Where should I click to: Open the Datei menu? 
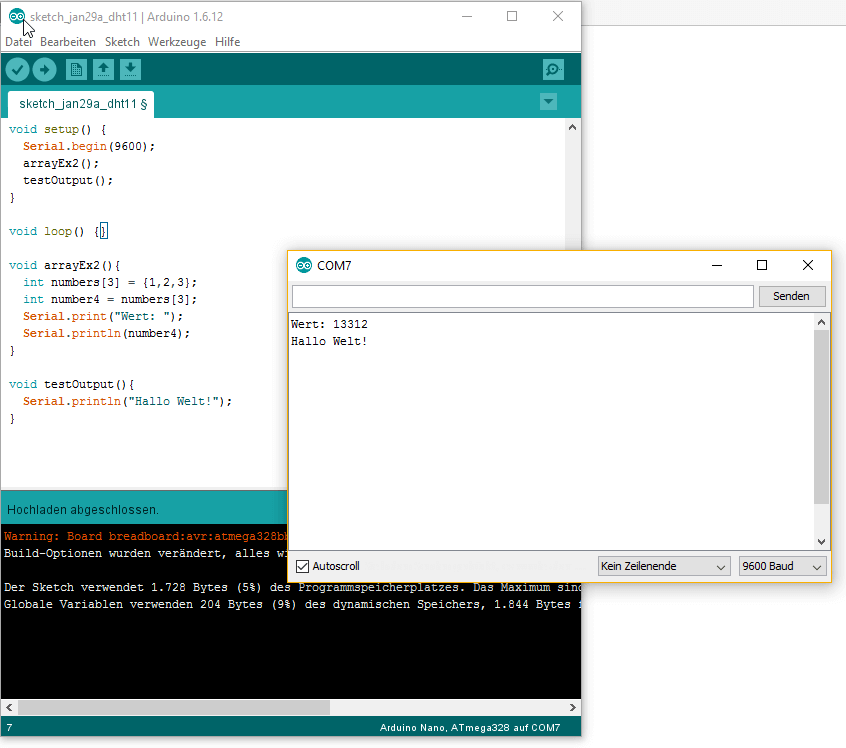(x=18, y=42)
